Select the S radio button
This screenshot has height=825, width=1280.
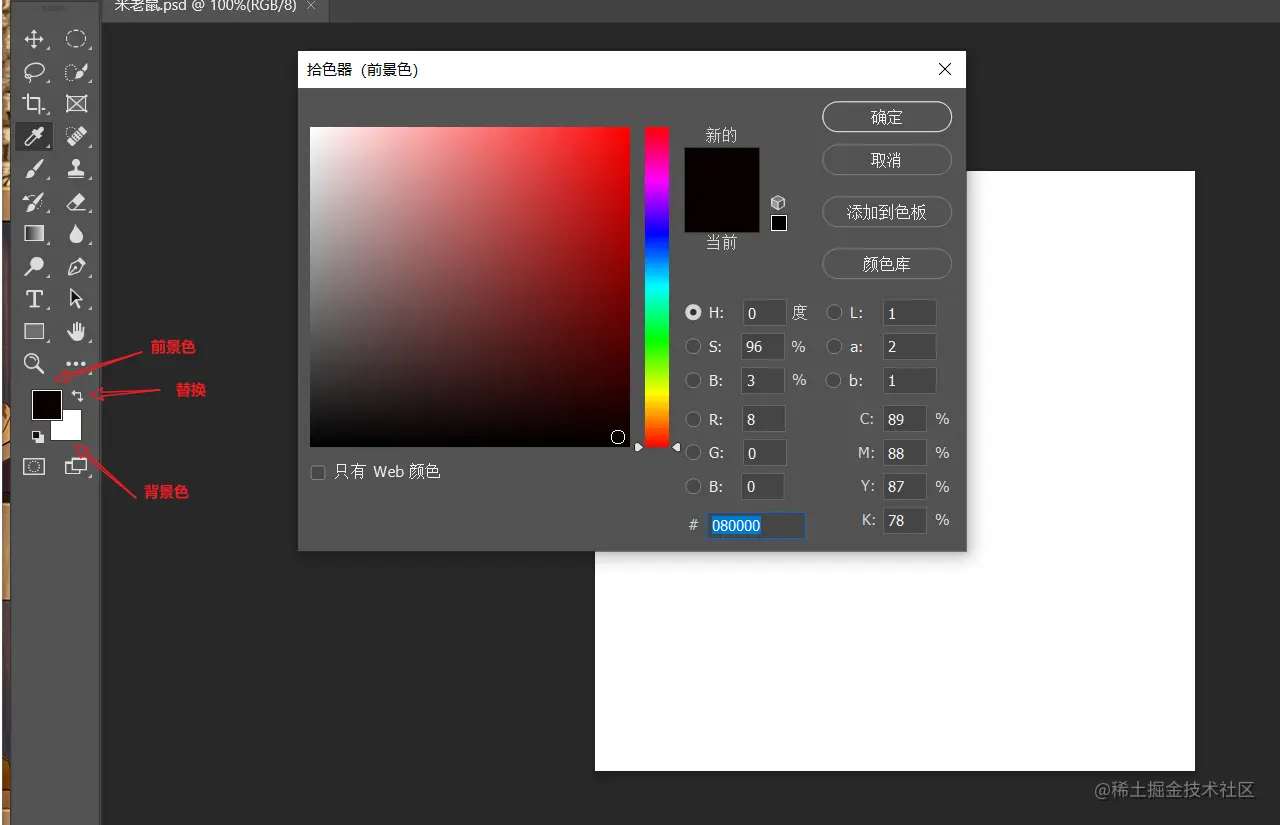click(x=693, y=346)
